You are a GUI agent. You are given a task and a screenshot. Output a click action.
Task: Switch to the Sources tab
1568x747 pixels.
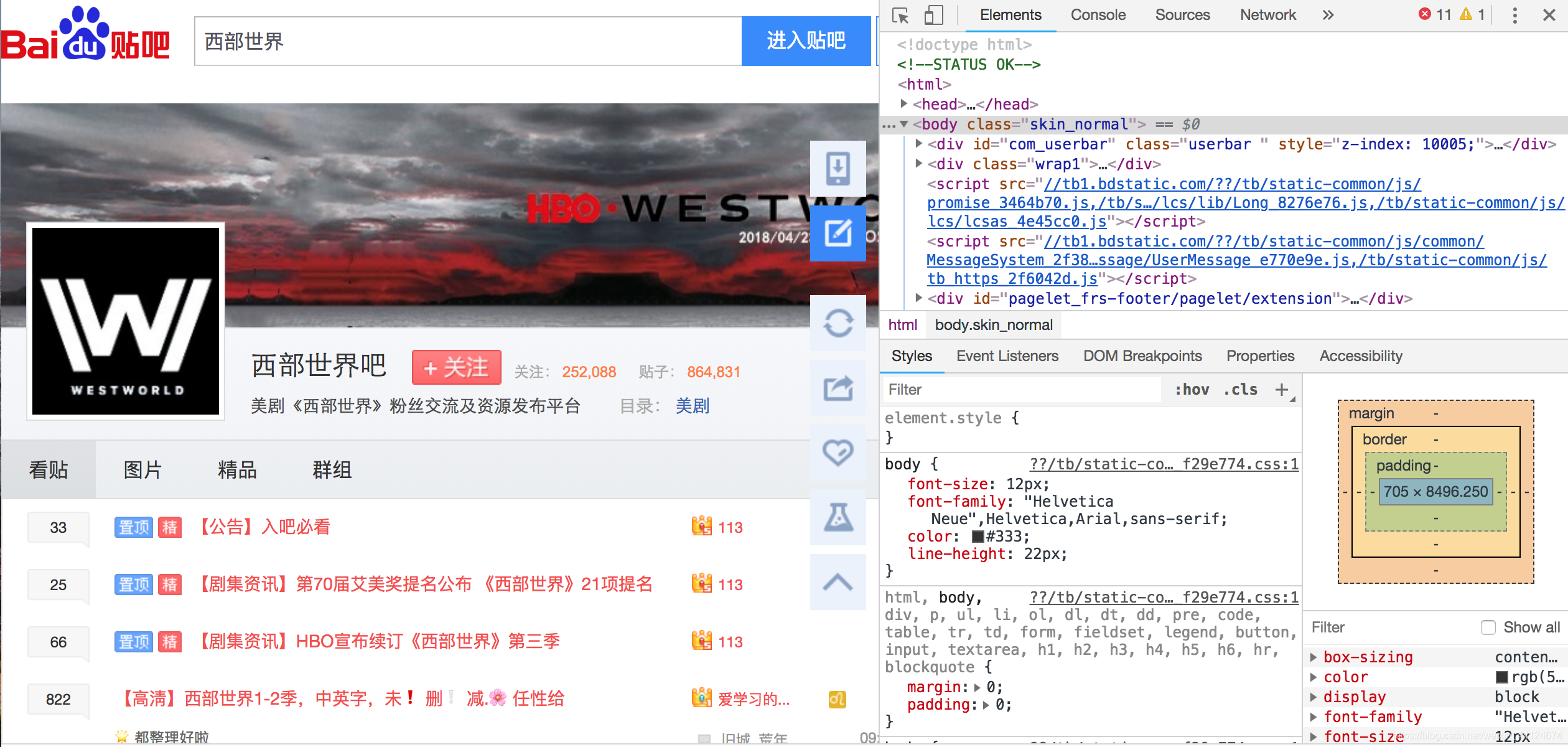click(1182, 15)
